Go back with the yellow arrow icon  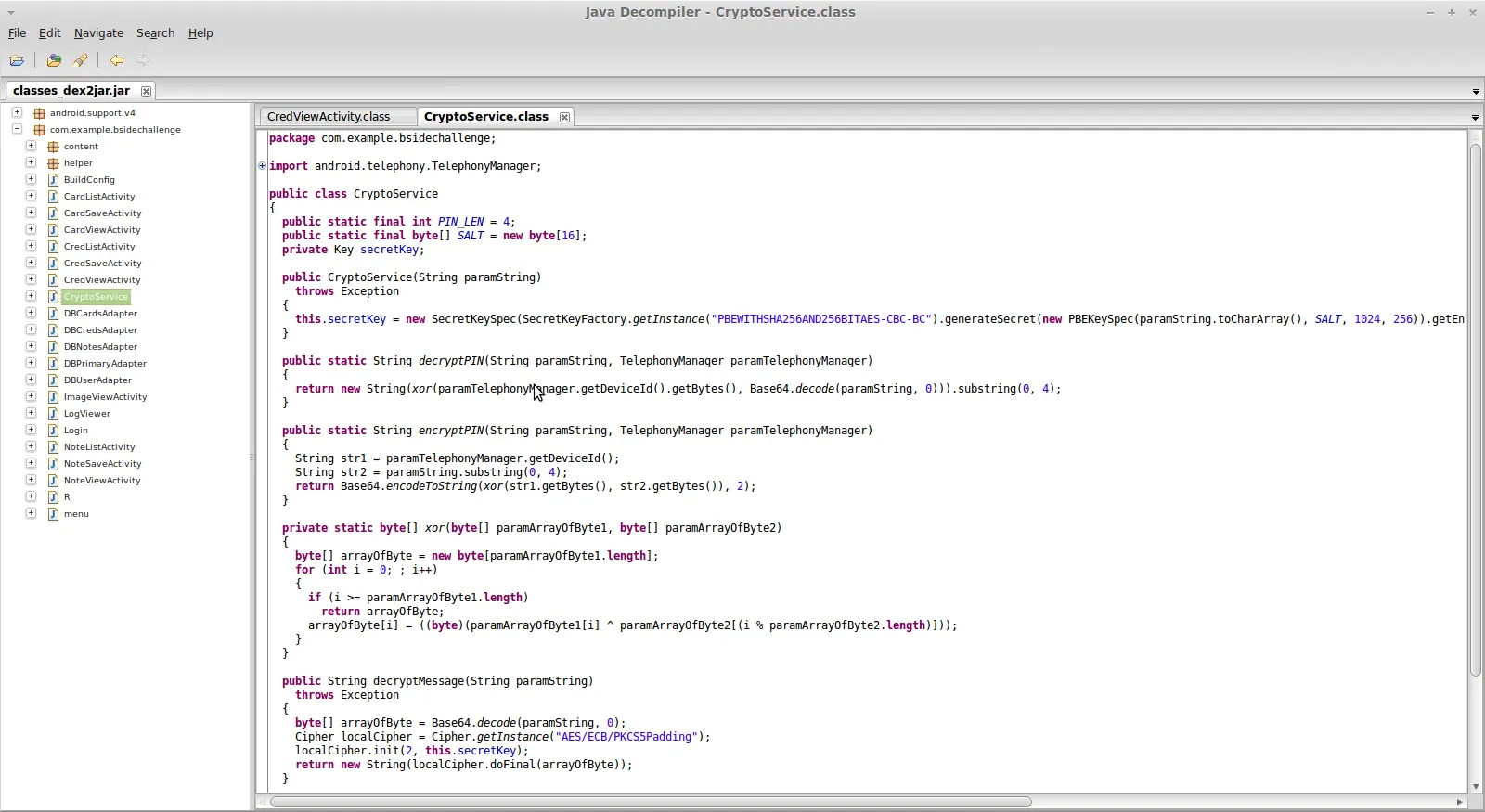tap(116, 60)
